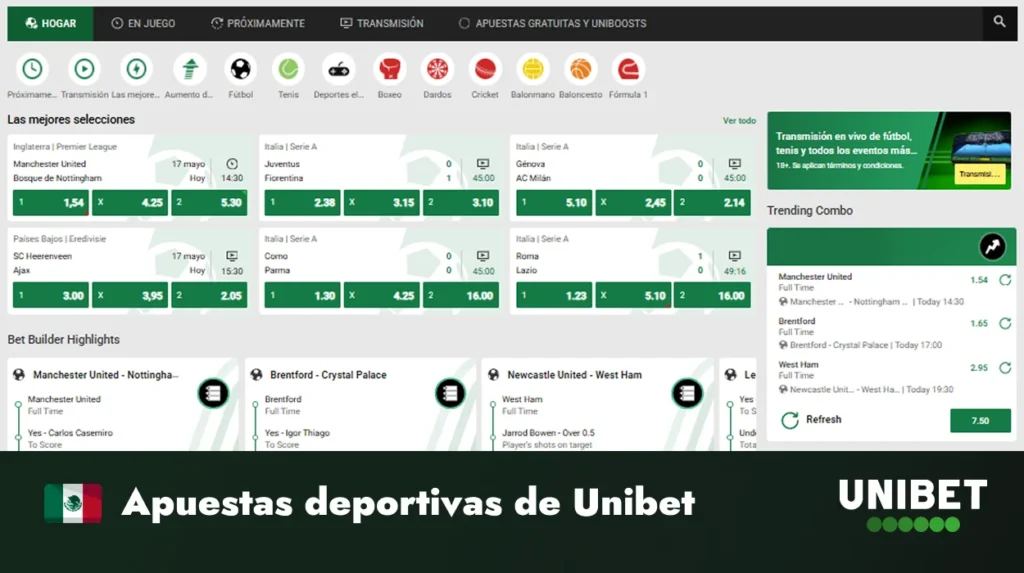Image resolution: width=1024 pixels, height=573 pixels.
Task: Swap the West Ham combo selection
Action: point(1005,368)
